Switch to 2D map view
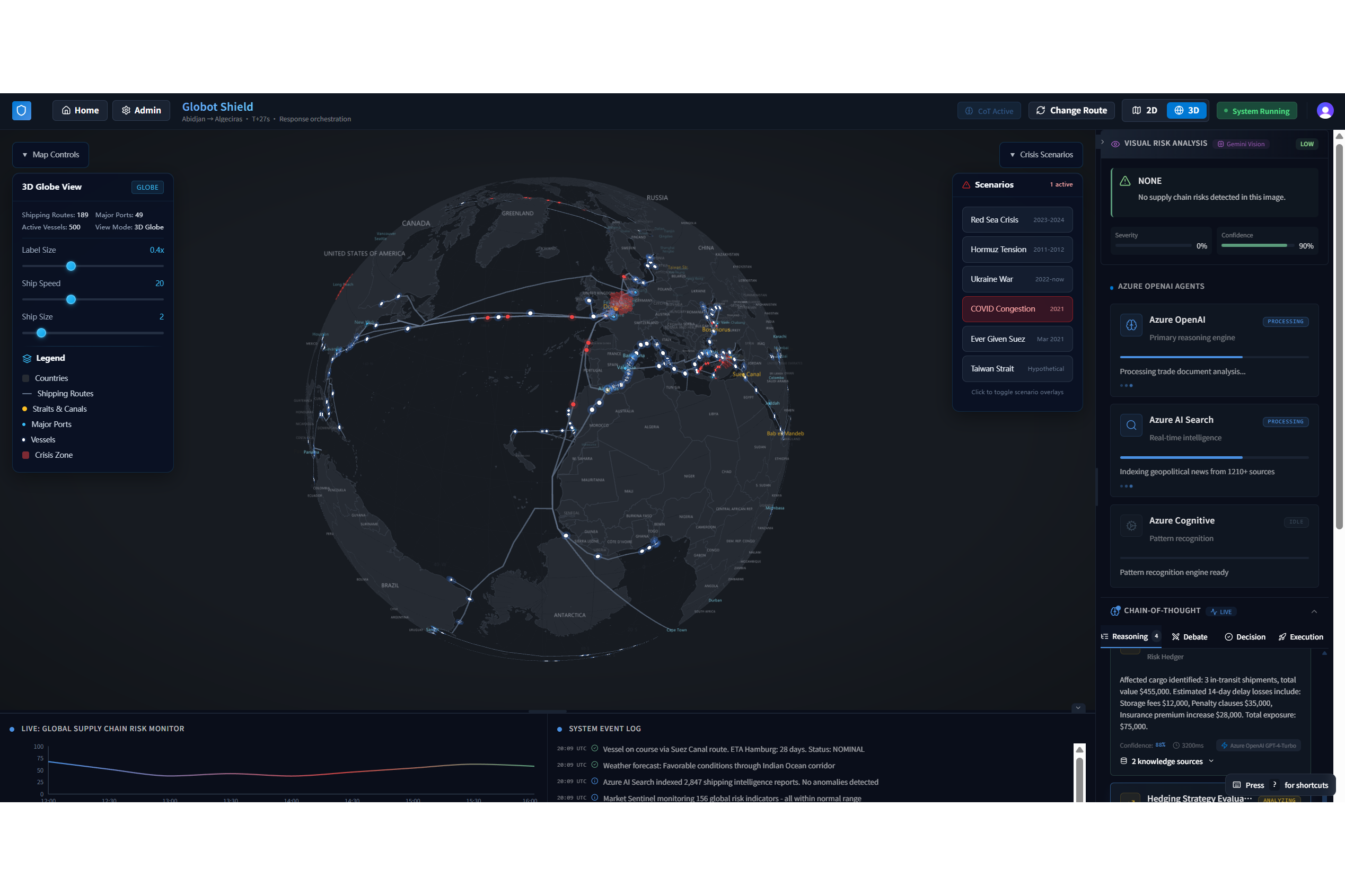 pyautogui.click(x=1145, y=110)
